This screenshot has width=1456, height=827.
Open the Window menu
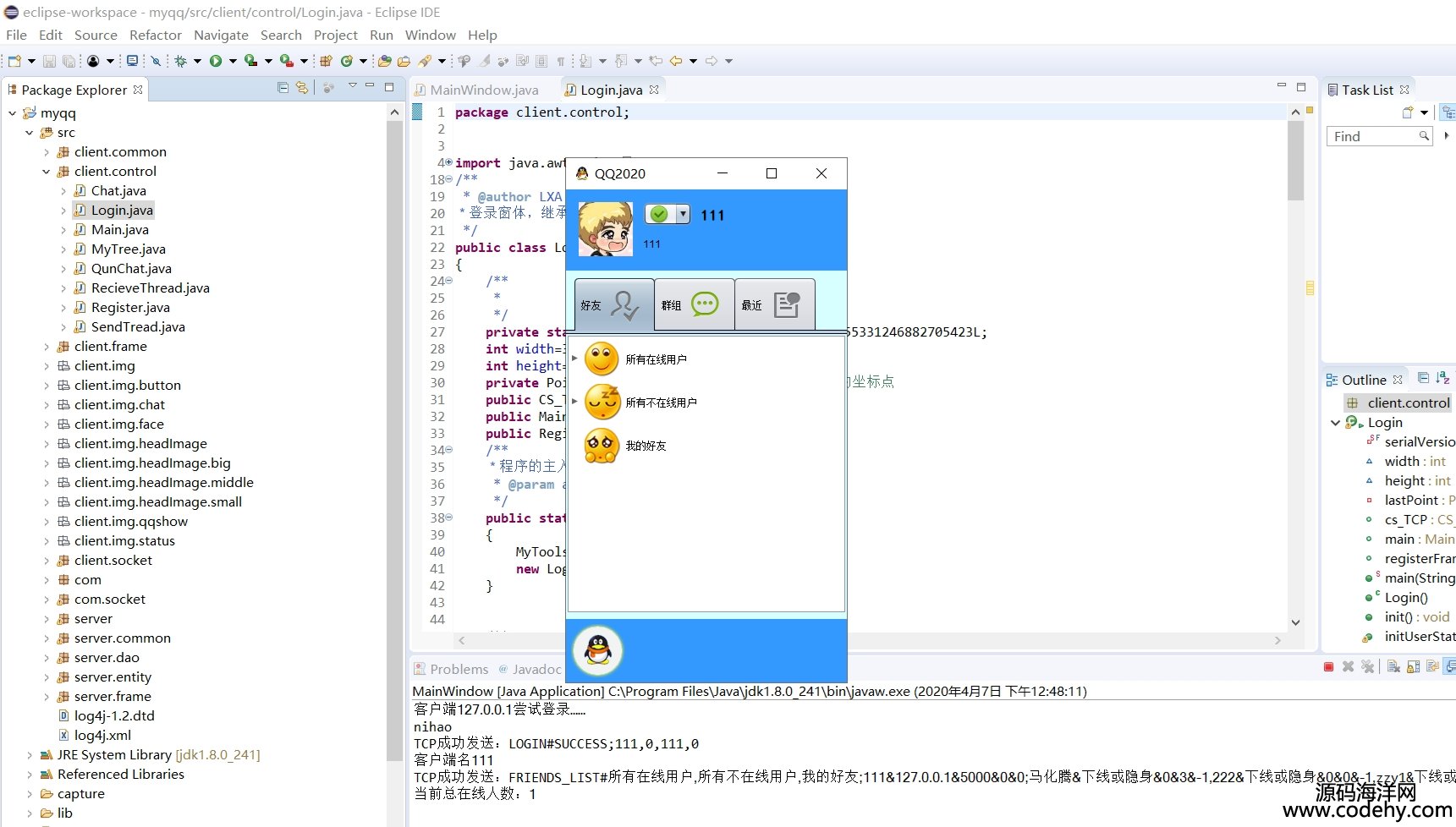tap(431, 35)
